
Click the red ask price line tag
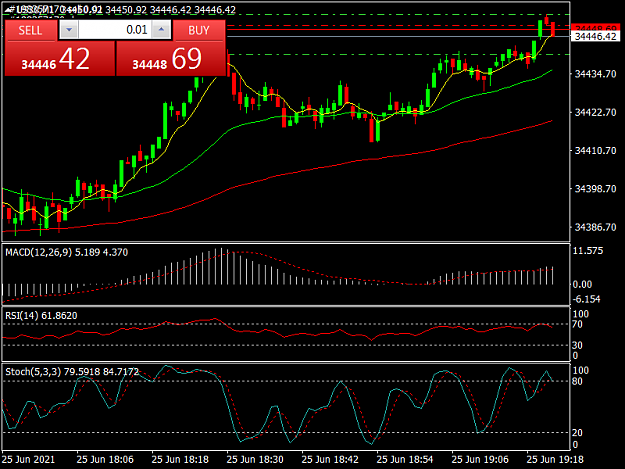coord(596,28)
